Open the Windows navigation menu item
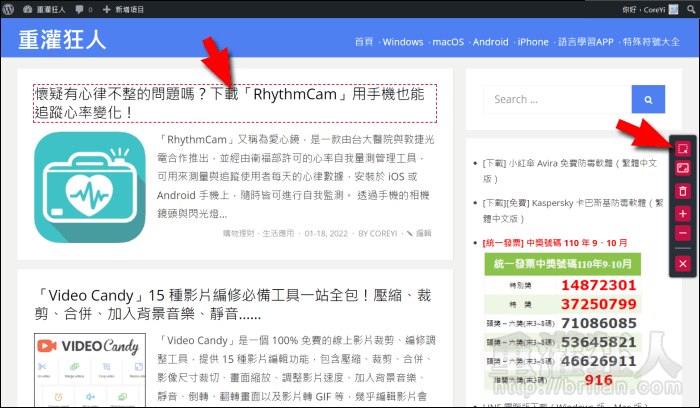Screen dimensions: 700x408 [402, 42]
